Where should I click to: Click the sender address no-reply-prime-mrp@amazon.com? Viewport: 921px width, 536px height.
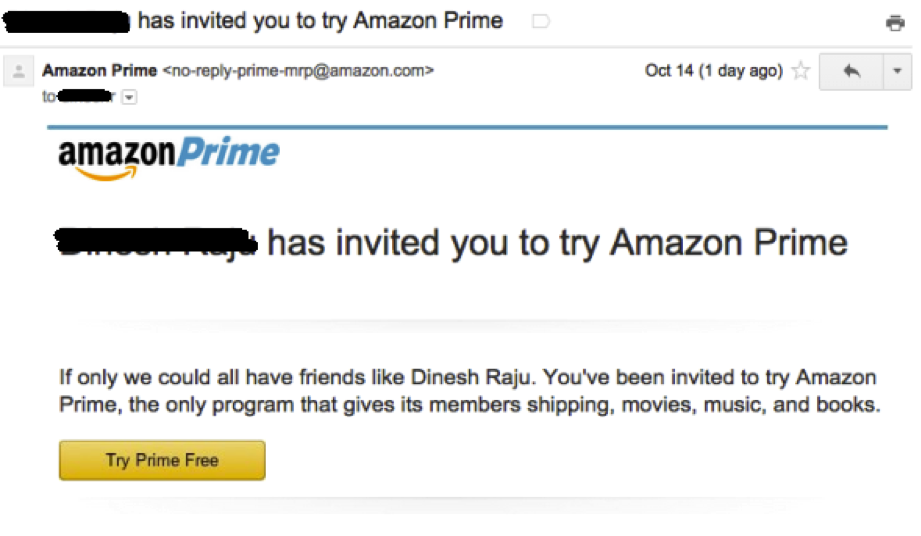(298, 70)
